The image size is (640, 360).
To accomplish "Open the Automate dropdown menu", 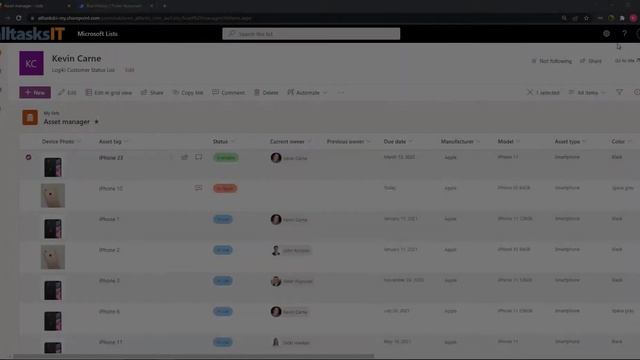I will [x=307, y=93].
